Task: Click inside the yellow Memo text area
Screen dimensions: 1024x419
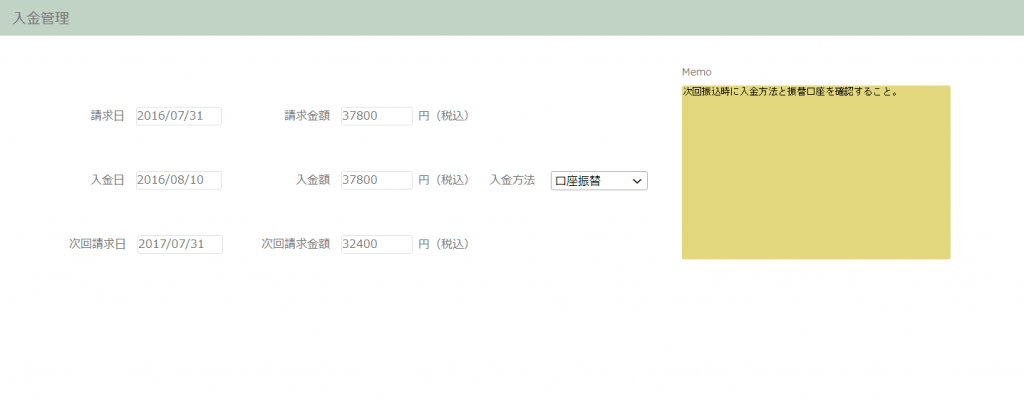Action: (x=816, y=172)
